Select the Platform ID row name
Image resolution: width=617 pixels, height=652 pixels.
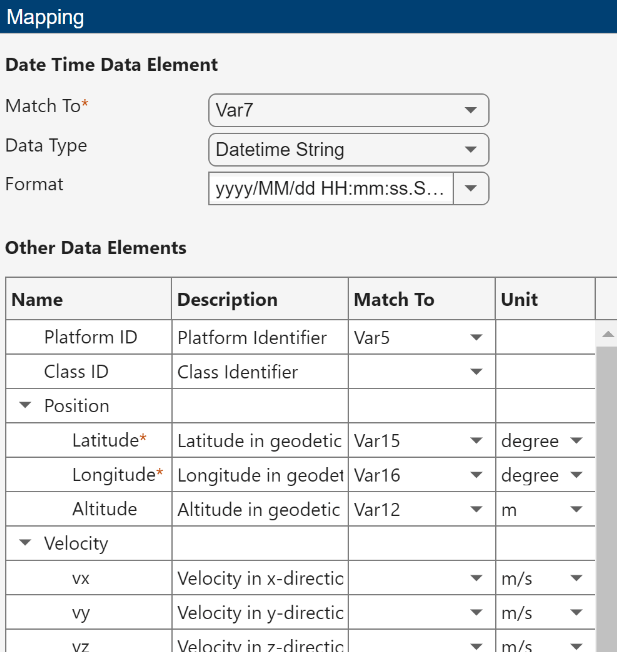point(91,338)
